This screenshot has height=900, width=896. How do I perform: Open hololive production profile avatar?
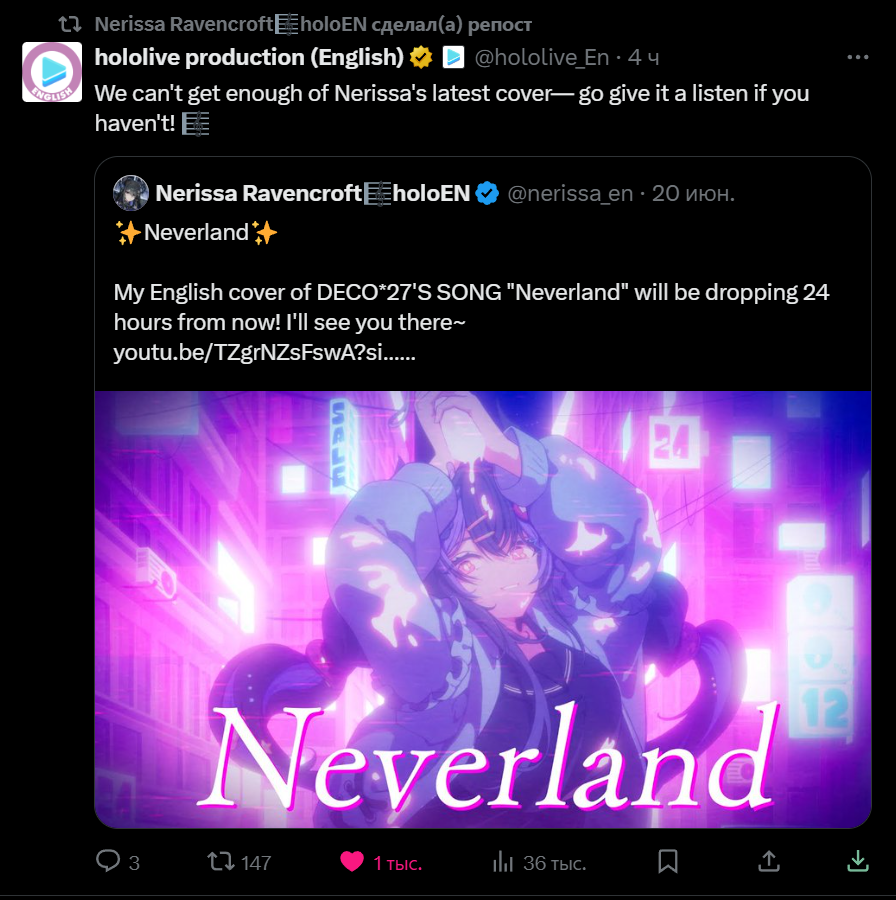(52, 72)
